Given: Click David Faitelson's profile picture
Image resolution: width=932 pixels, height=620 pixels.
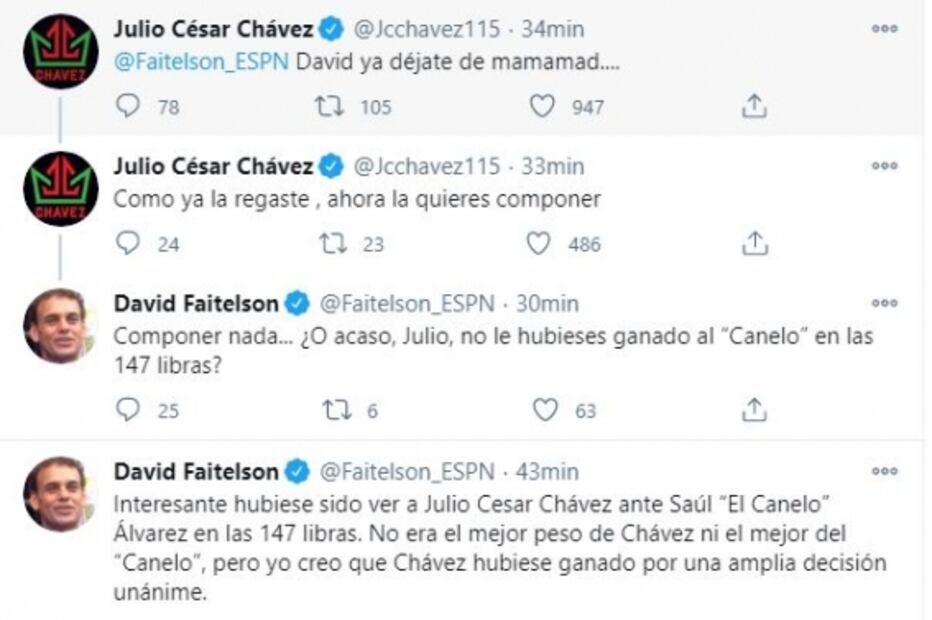Looking at the screenshot, I should (x=58, y=320).
